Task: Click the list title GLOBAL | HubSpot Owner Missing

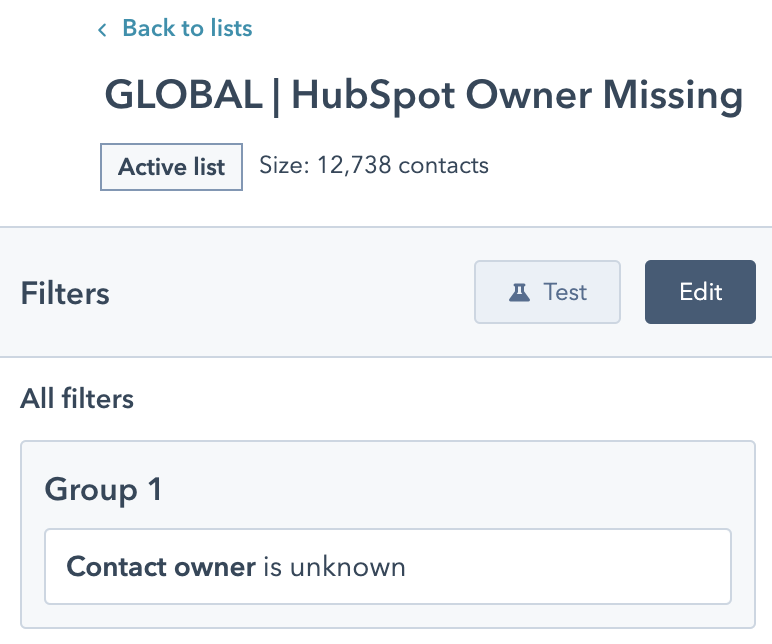Action: pos(423,96)
